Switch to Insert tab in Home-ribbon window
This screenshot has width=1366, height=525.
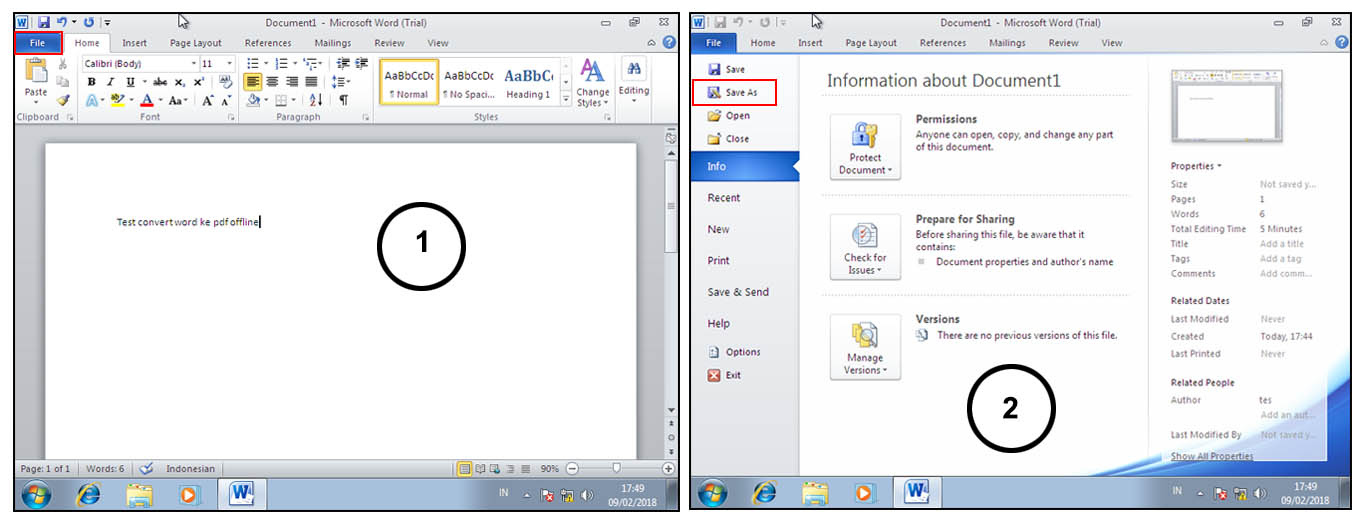click(x=134, y=43)
